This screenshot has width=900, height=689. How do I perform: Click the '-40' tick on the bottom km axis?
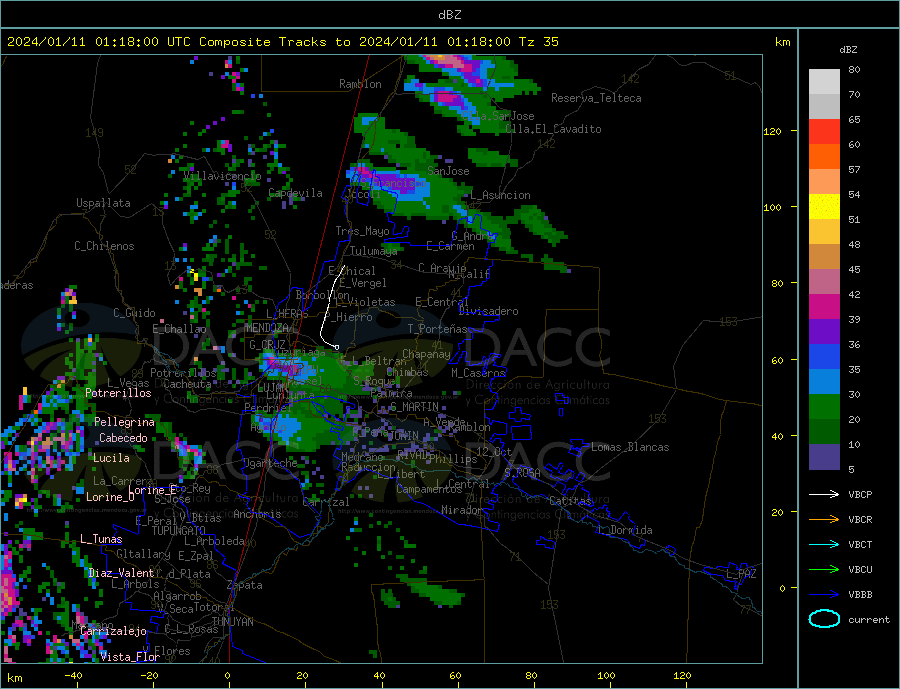coord(73,676)
